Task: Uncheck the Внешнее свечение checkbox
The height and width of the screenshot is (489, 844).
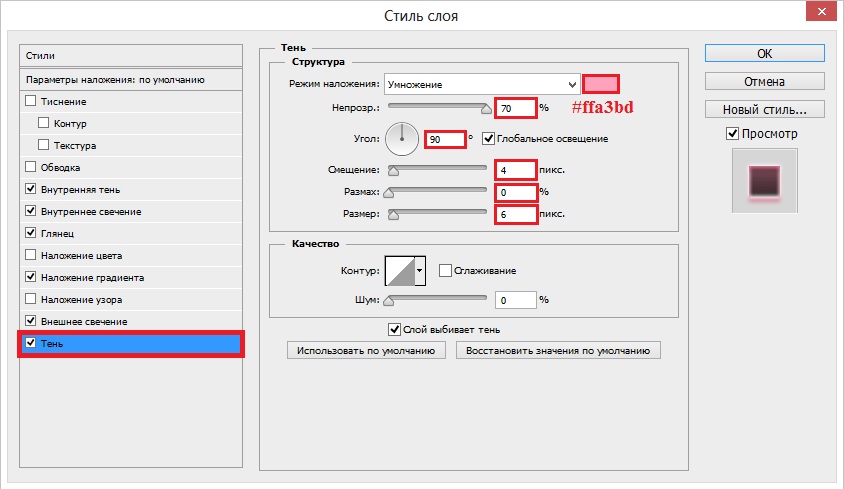Action: point(31,320)
